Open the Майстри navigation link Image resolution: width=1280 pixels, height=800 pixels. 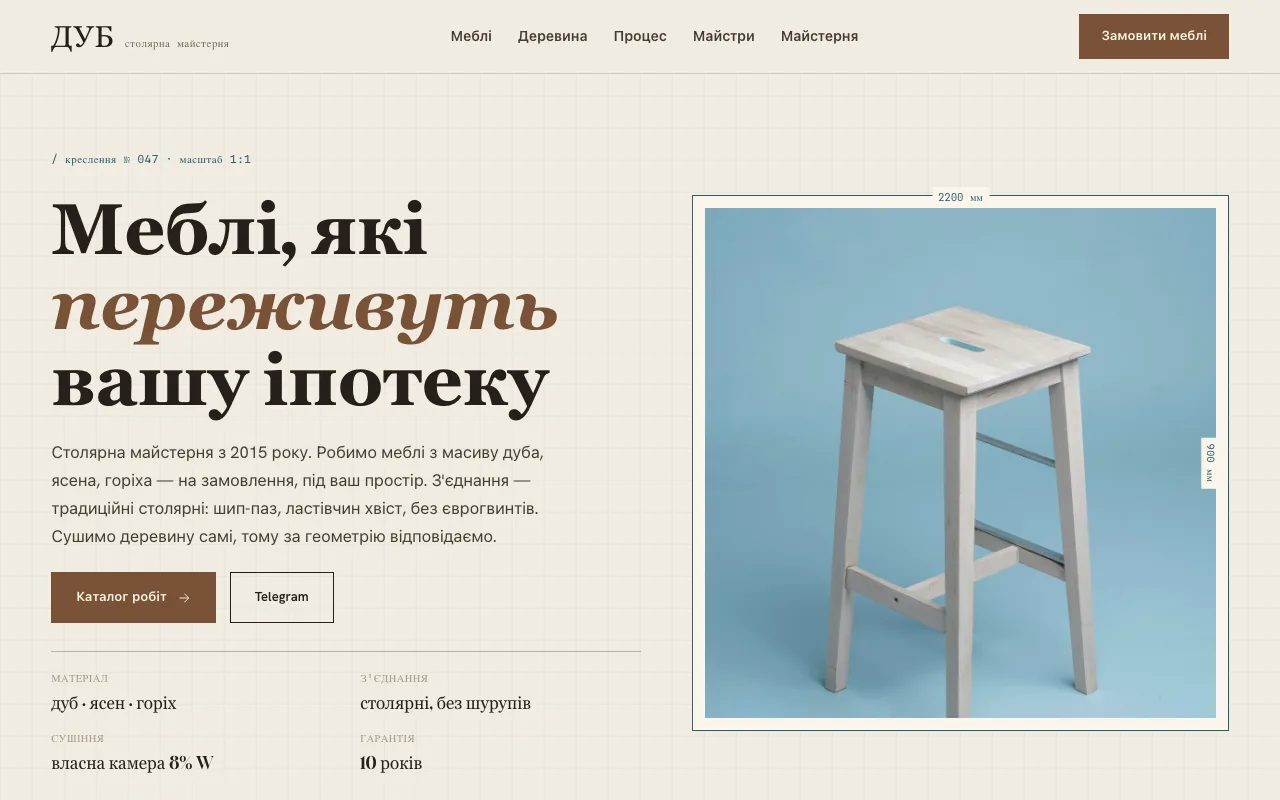[x=724, y=36]
